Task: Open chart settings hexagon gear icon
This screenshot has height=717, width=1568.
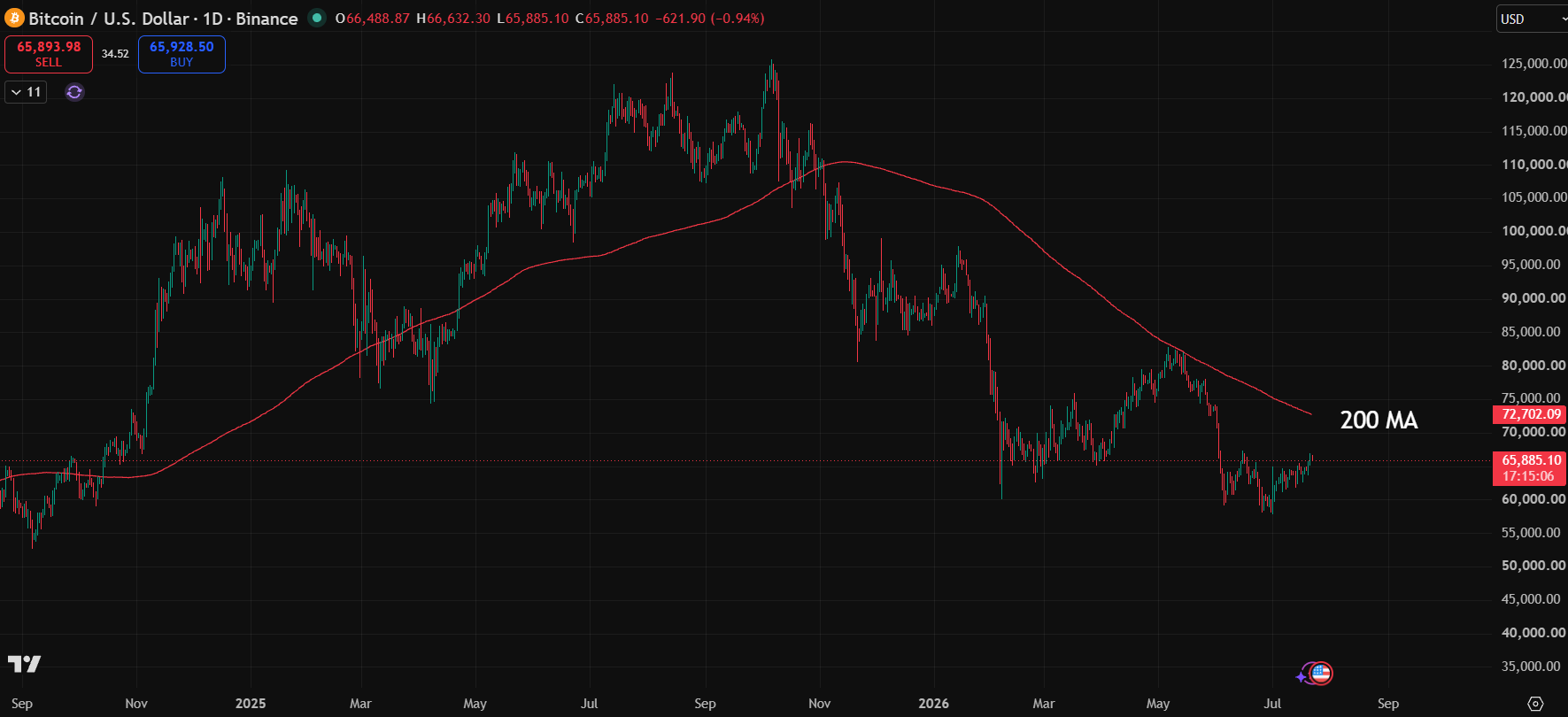Action: coord(1535,704)
